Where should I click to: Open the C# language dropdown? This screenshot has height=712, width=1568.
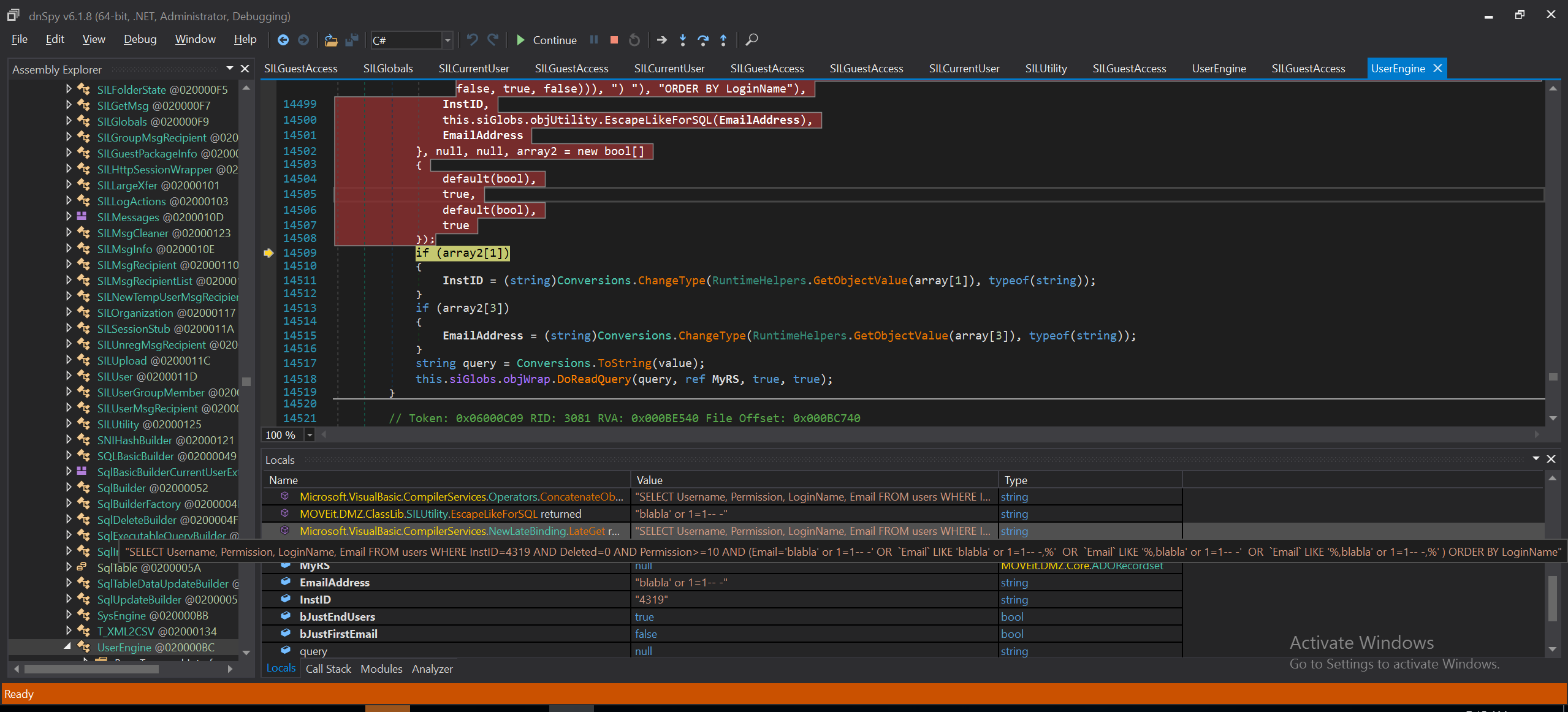[x=447, y=40]
